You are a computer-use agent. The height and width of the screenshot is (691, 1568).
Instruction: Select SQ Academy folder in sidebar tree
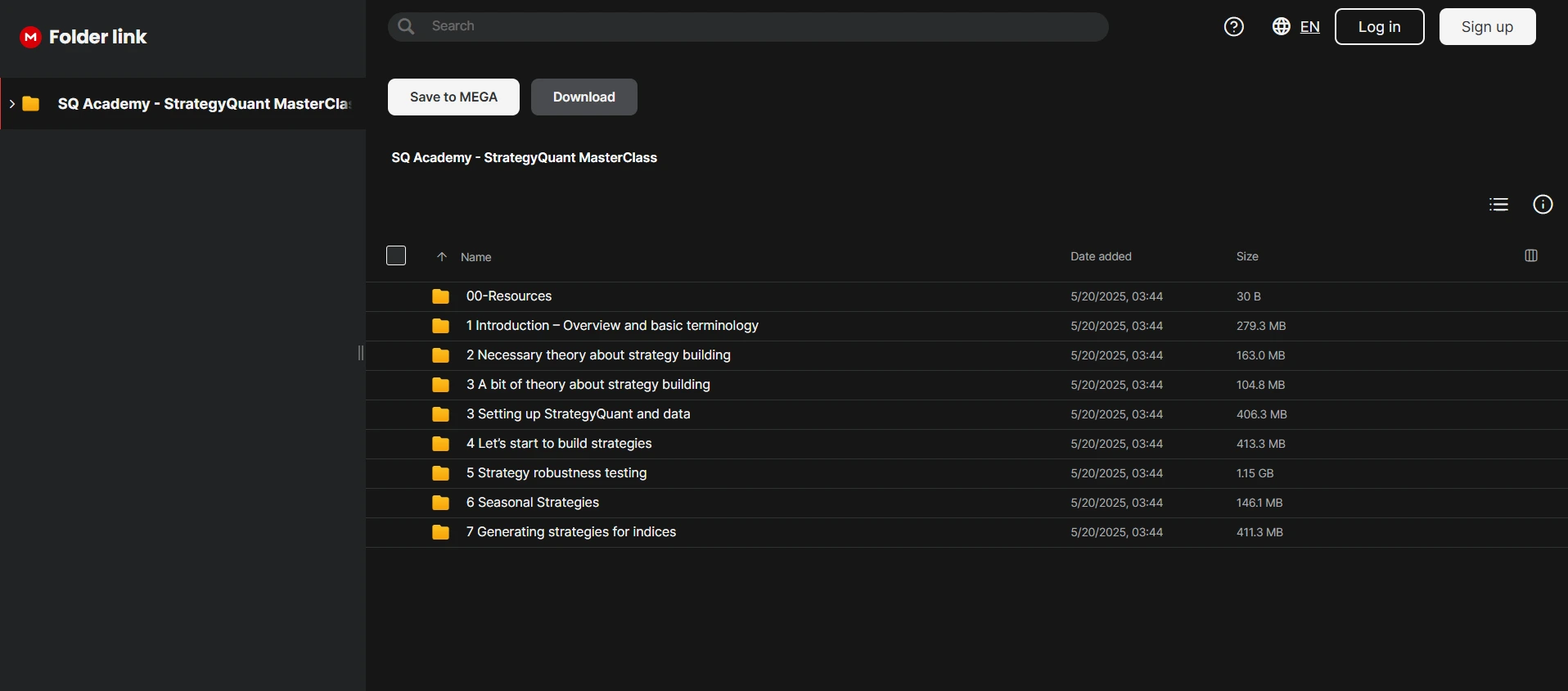point(183,104)
